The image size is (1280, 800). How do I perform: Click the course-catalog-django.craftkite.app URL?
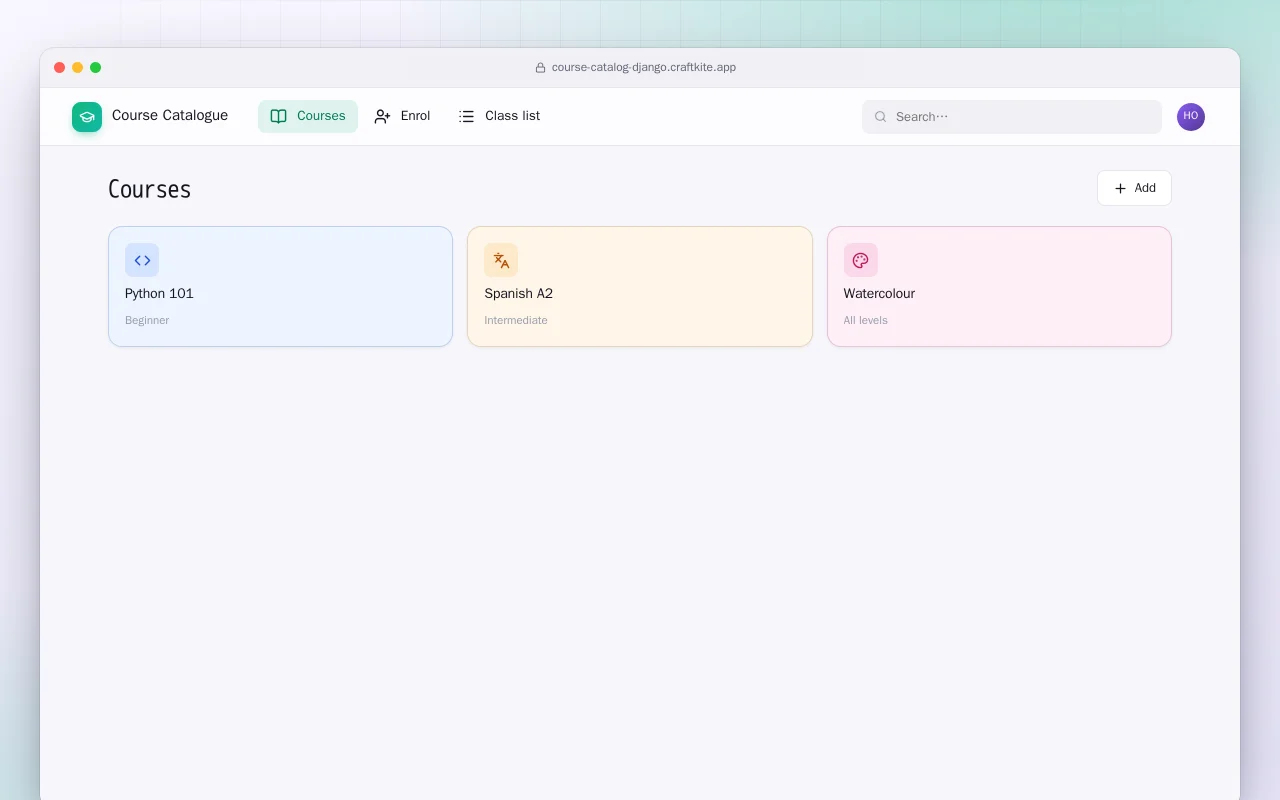[644, 68]
